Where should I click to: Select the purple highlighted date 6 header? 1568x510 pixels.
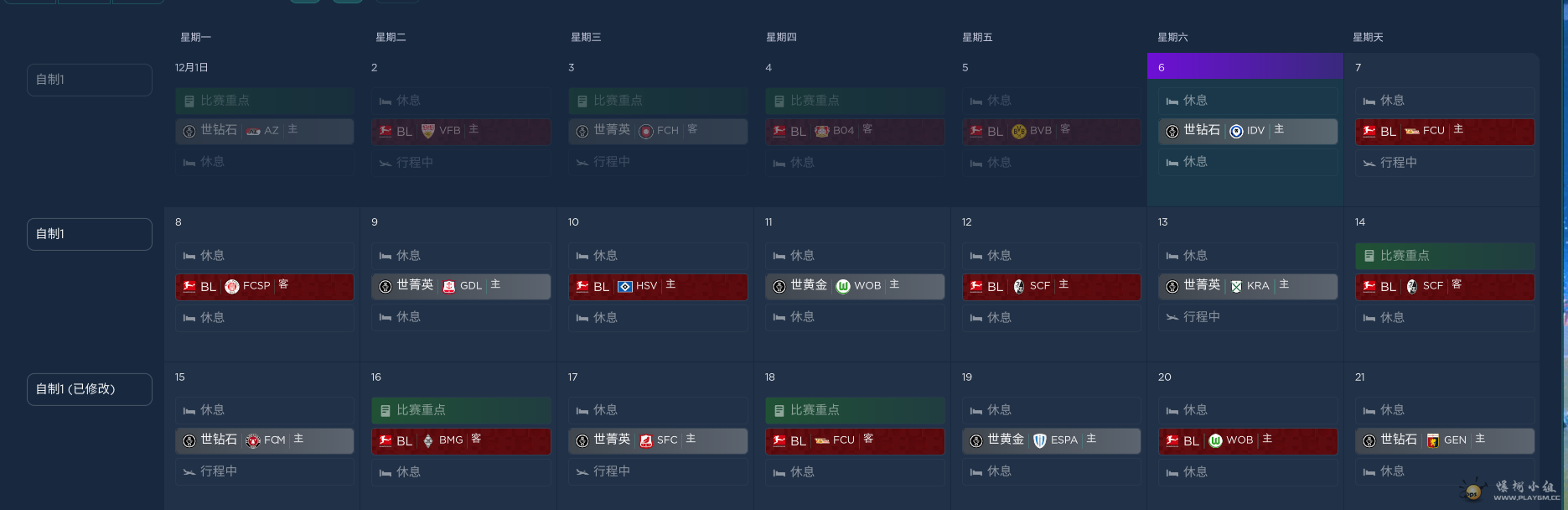[1245, 67]
